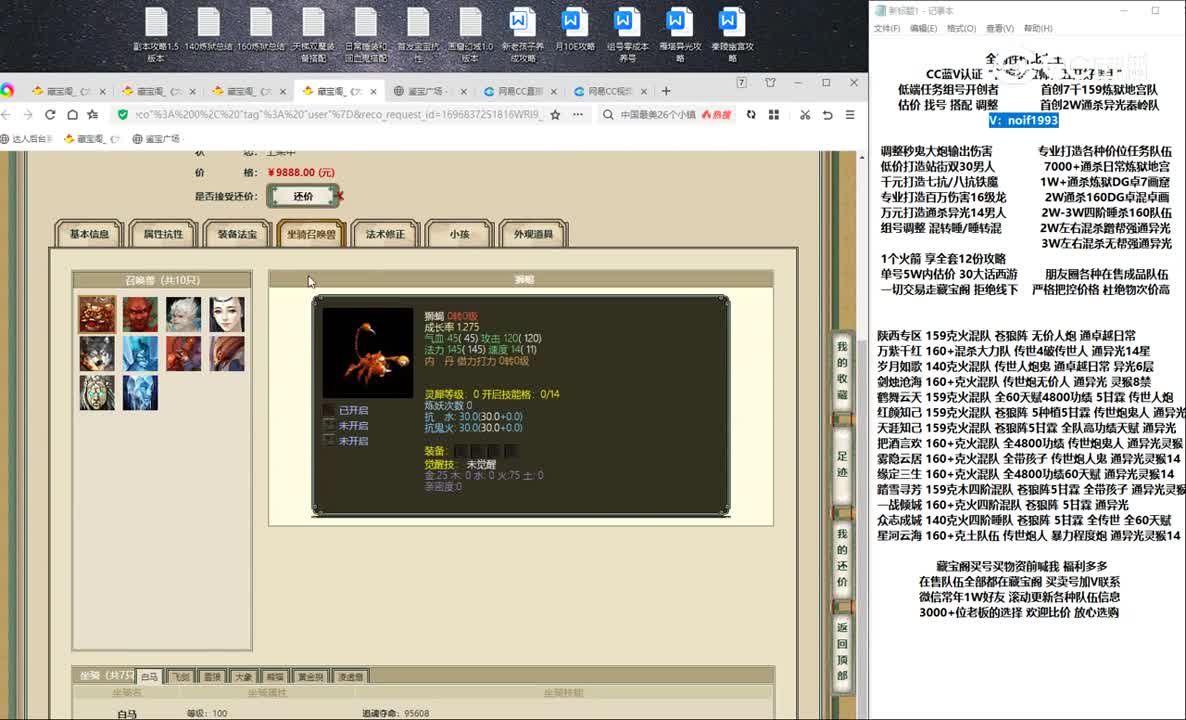The height and width of the screenshot is (720, 1186).
Task: Reload the current browser page
Action: tap(50, 115)
